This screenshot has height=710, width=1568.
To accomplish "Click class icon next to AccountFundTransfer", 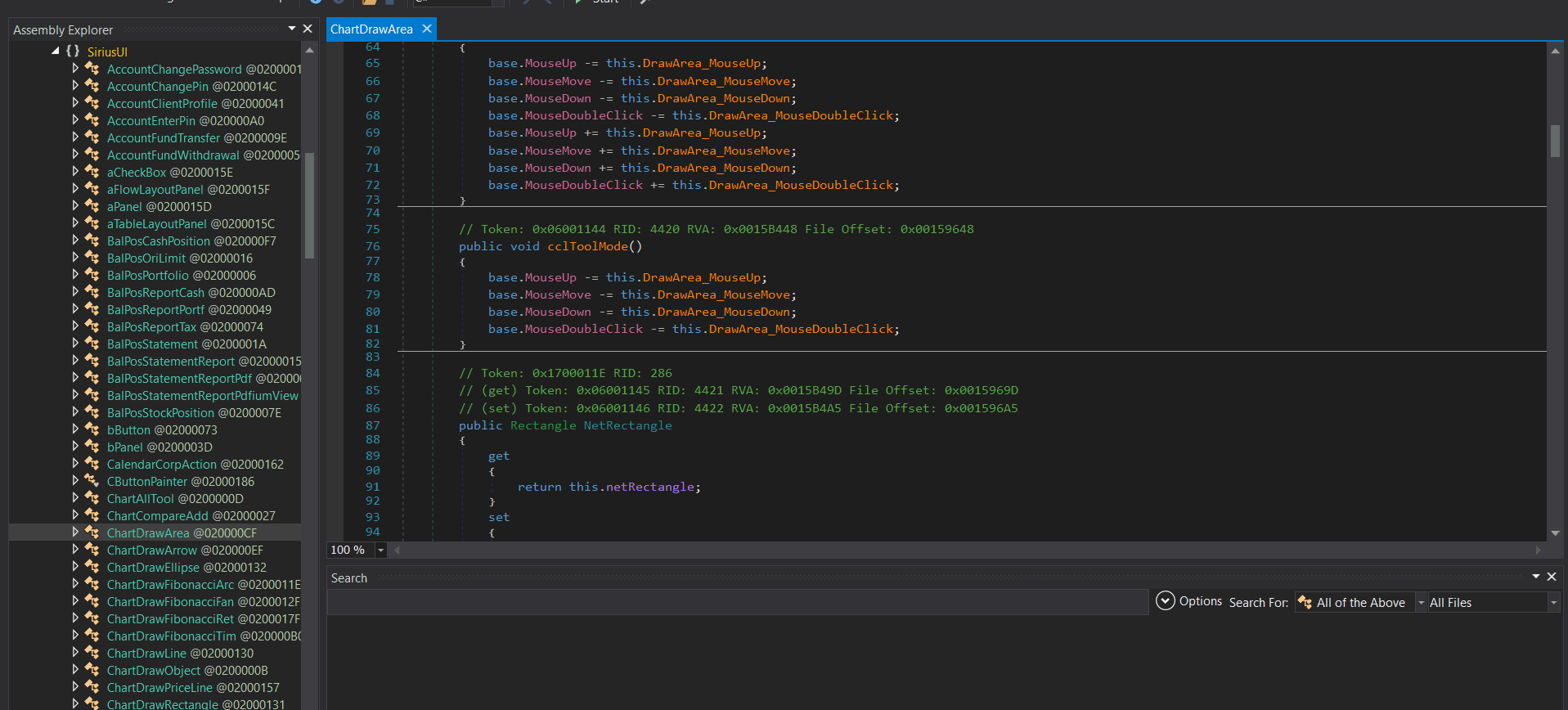I will pos(92,137).
